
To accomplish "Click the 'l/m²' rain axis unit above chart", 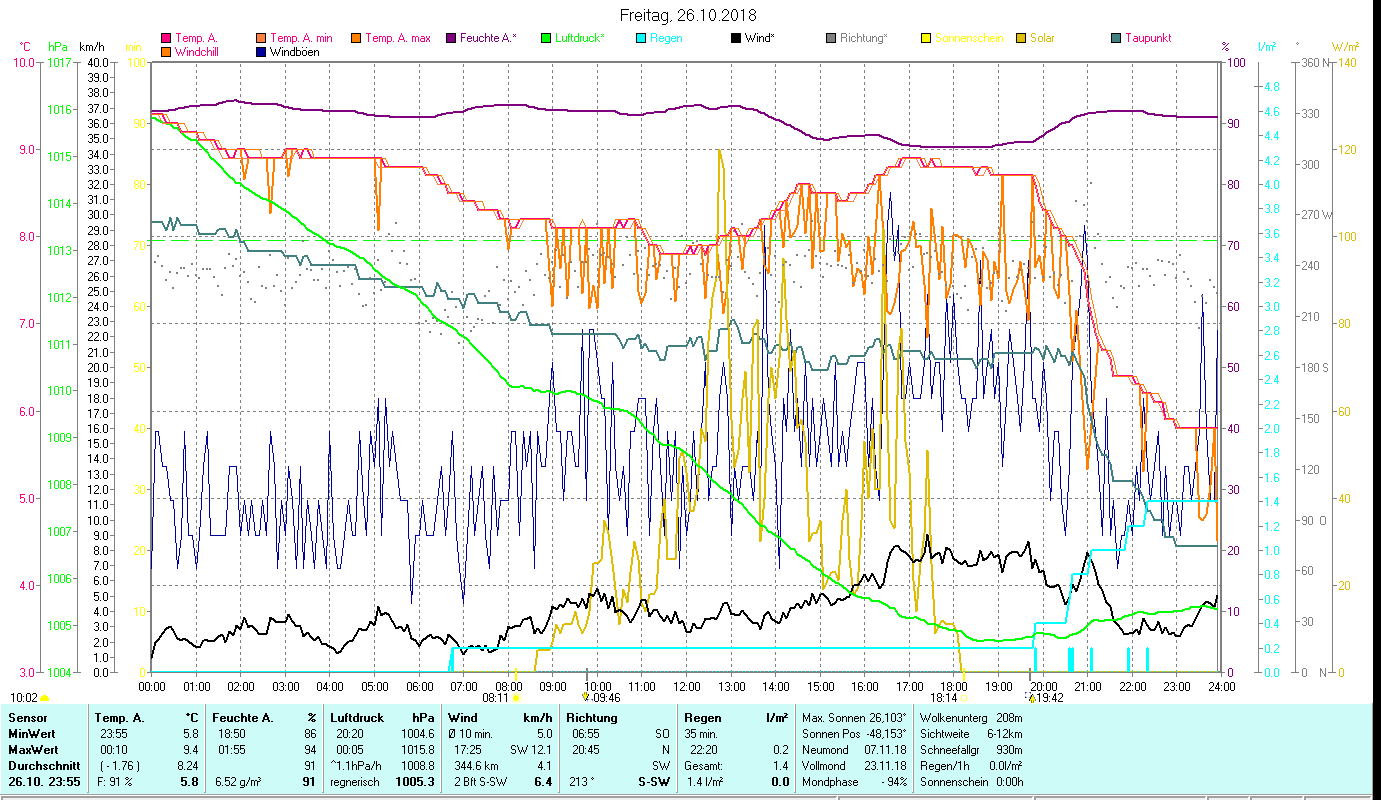I will point(1266,46).
